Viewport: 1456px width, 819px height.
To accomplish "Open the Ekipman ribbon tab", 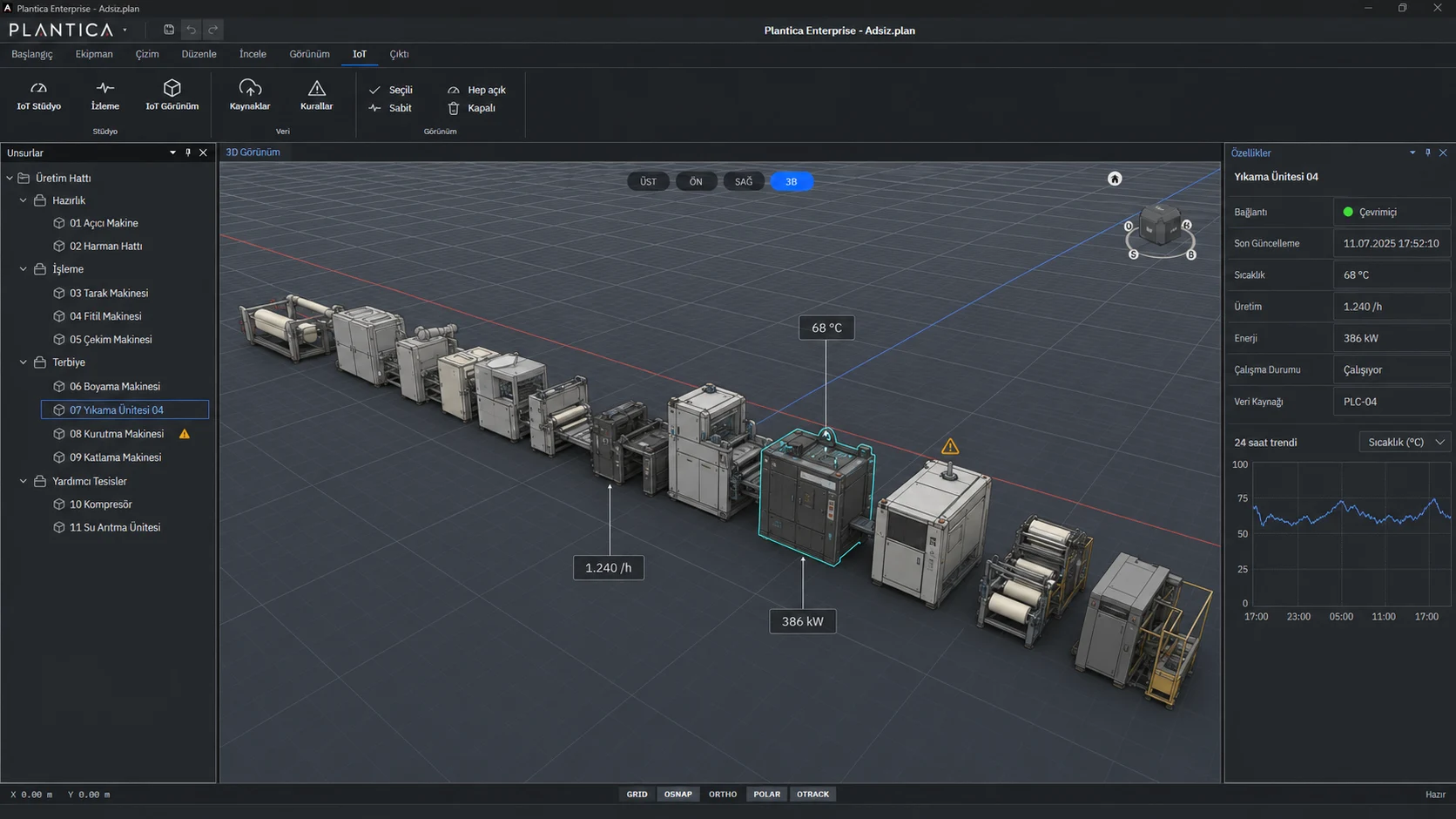I will tap(94, 54).
